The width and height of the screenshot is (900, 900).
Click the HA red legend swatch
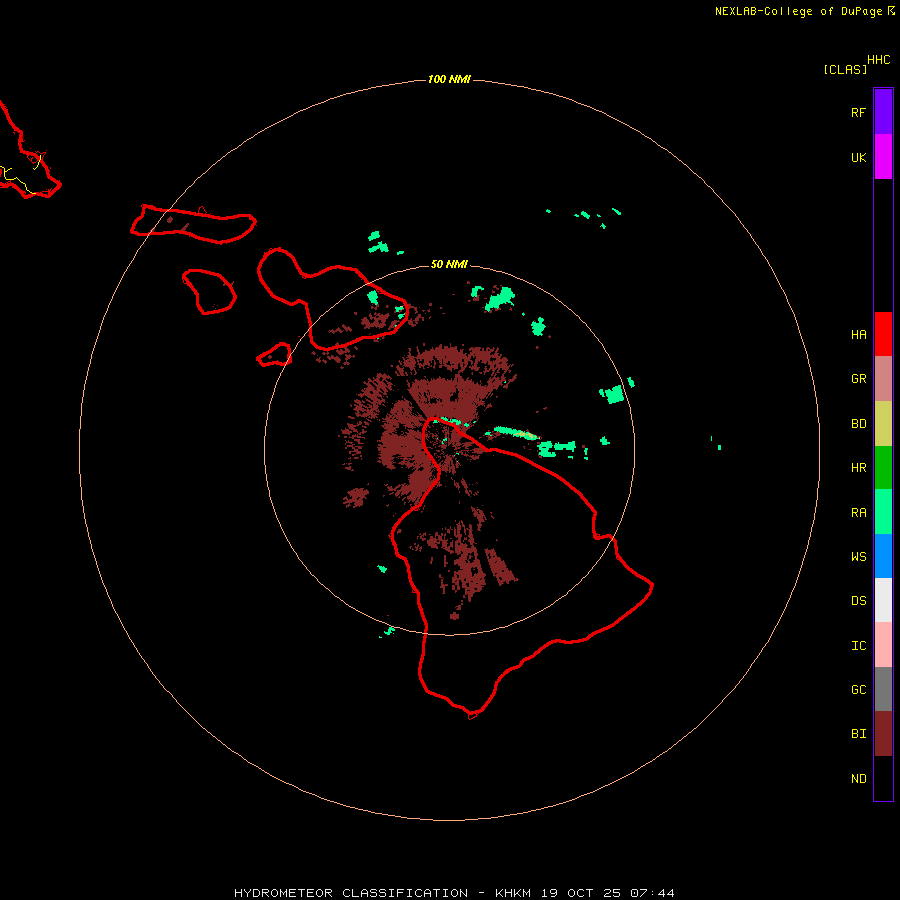tap(883, 334)
